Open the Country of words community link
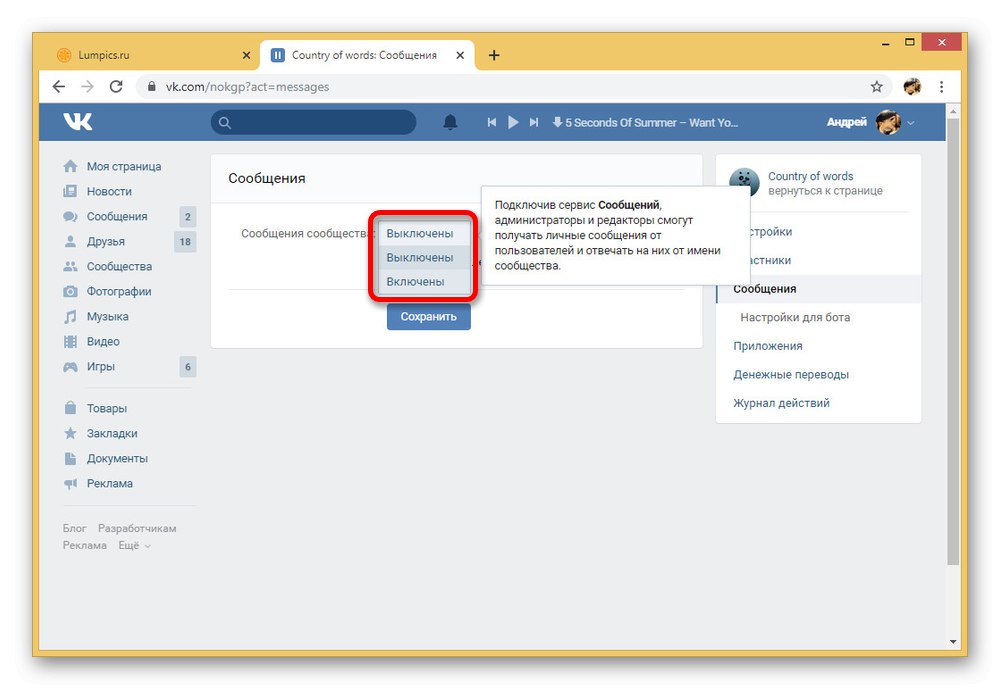The image size is (1000, 689). [x=810, y=176]
